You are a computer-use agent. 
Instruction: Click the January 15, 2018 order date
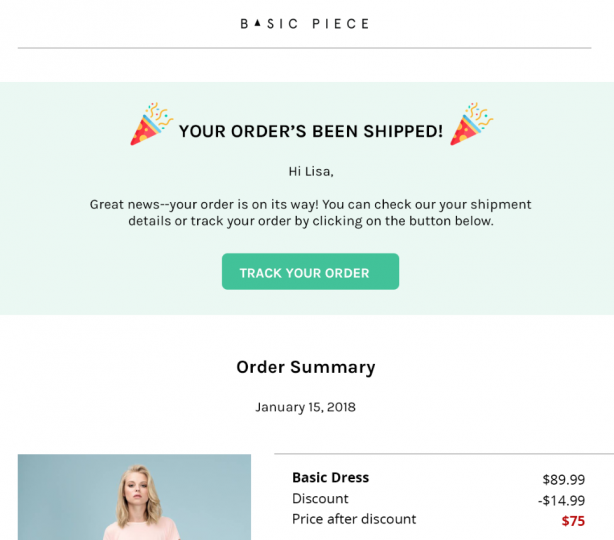[x=305, y=407]
